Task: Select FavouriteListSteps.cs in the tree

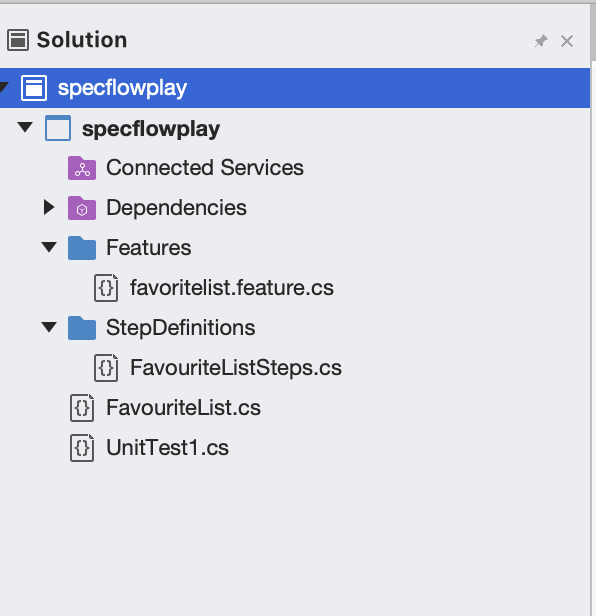Action: click(236, 368)
